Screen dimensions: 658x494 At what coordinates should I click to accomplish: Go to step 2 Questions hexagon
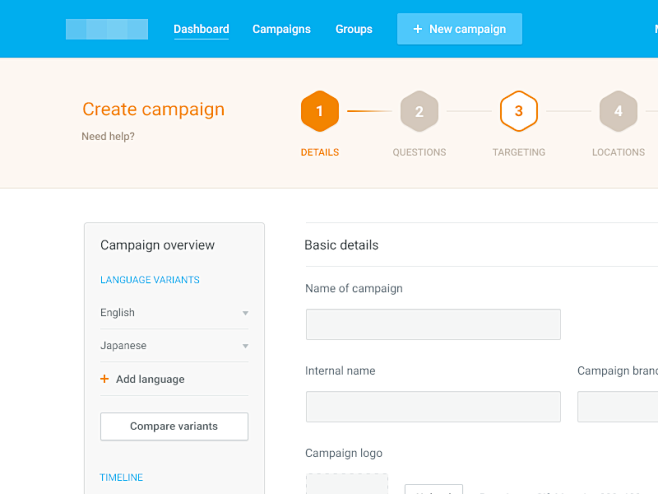pos(419,111)
